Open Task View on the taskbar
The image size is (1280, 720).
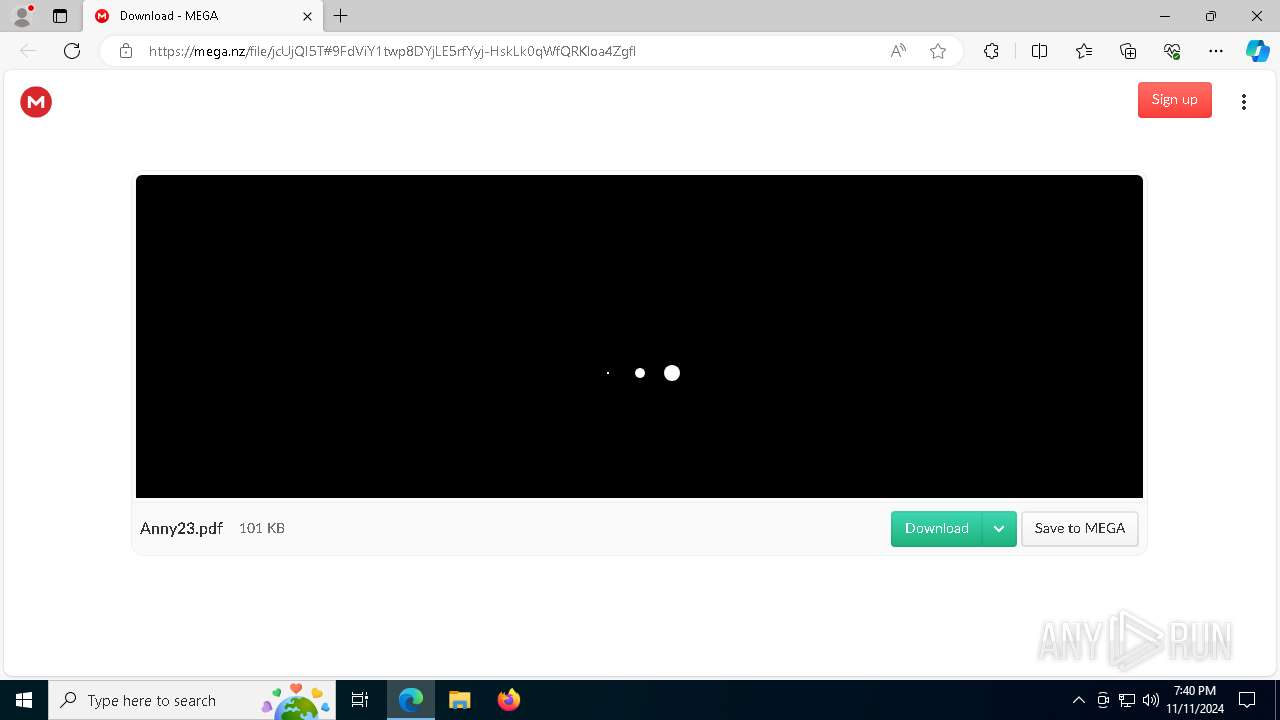click(x=360, y=700)
